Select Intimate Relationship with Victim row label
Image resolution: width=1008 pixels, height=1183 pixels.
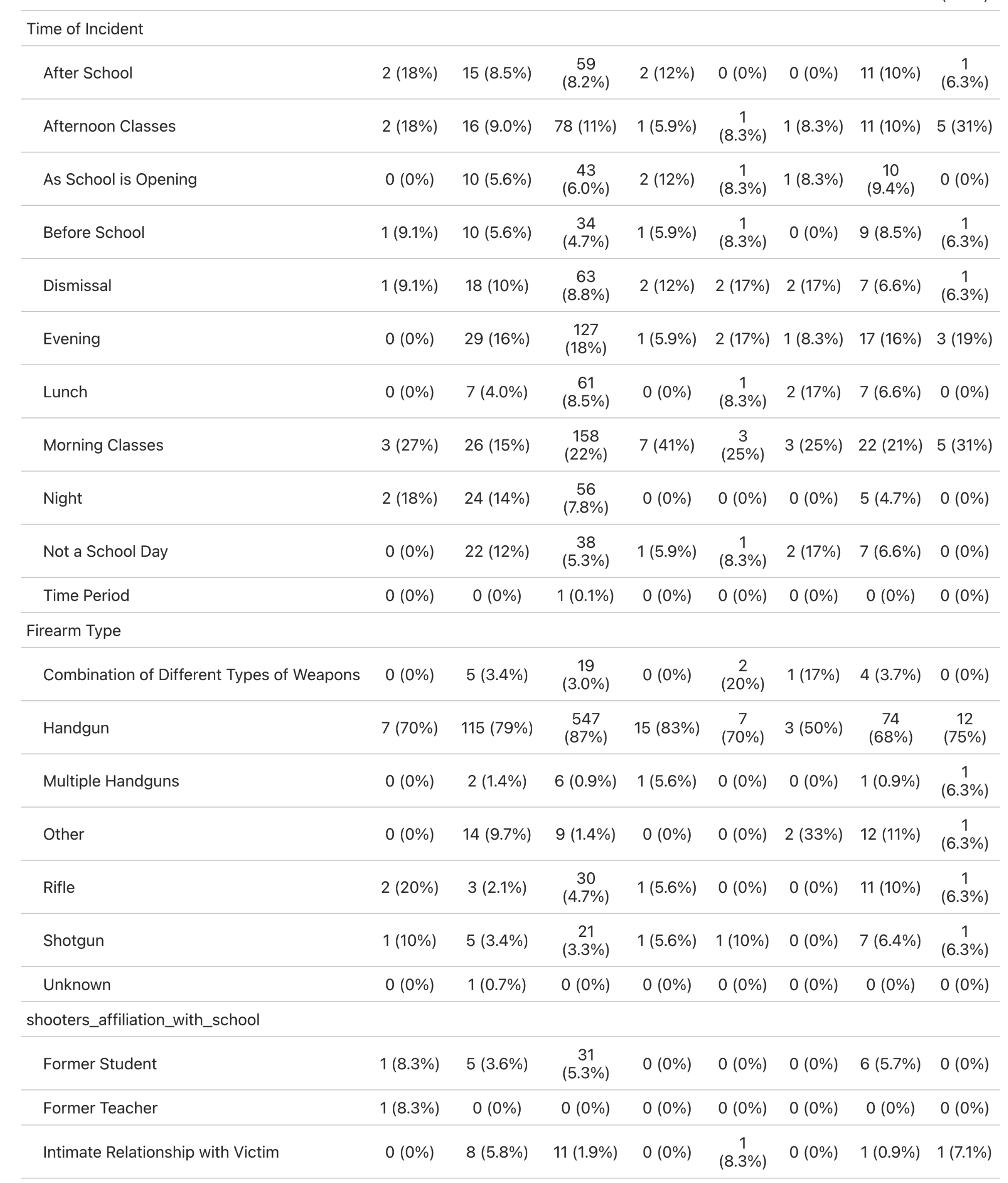160,1152
